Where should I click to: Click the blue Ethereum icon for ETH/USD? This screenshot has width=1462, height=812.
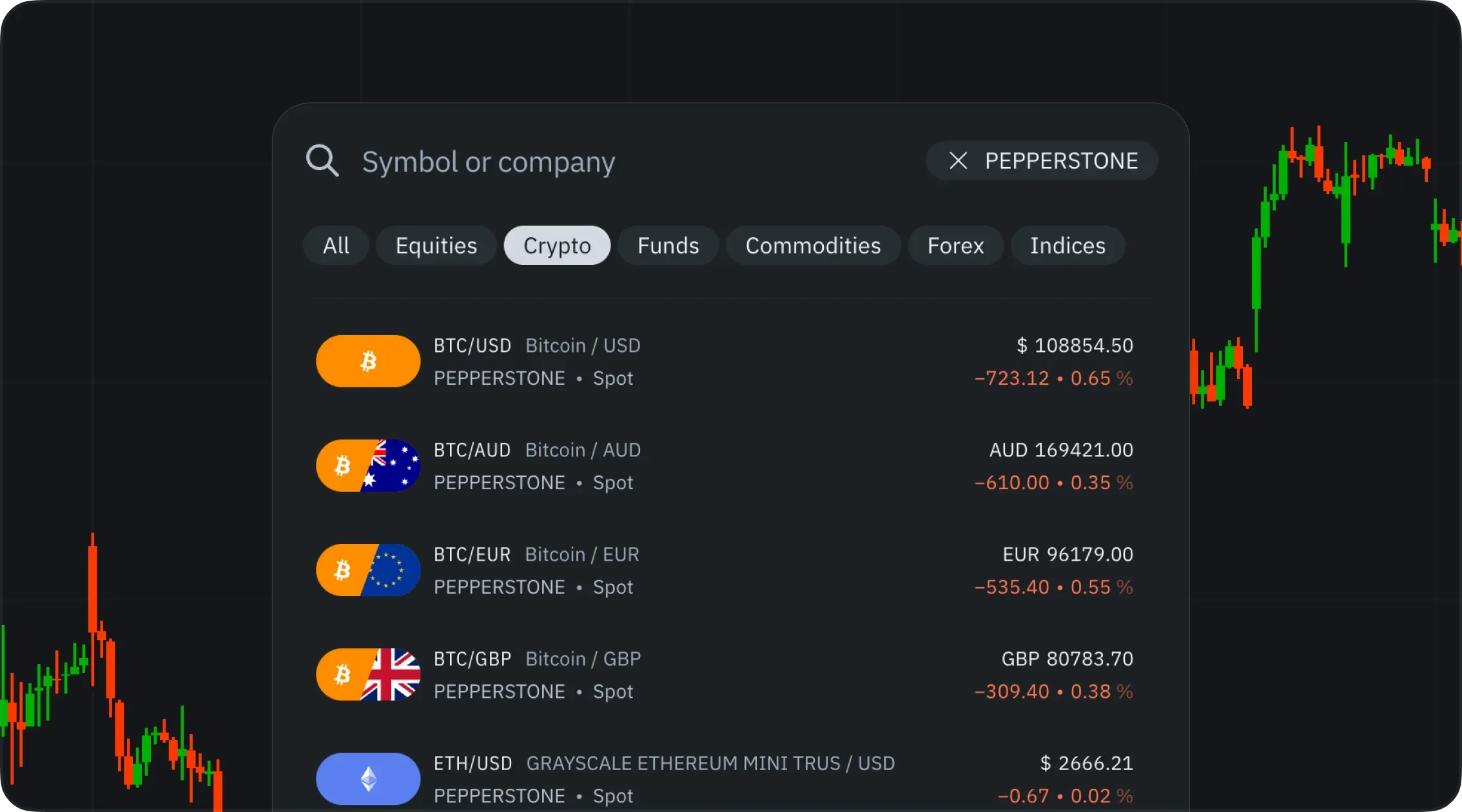point(368,778)
